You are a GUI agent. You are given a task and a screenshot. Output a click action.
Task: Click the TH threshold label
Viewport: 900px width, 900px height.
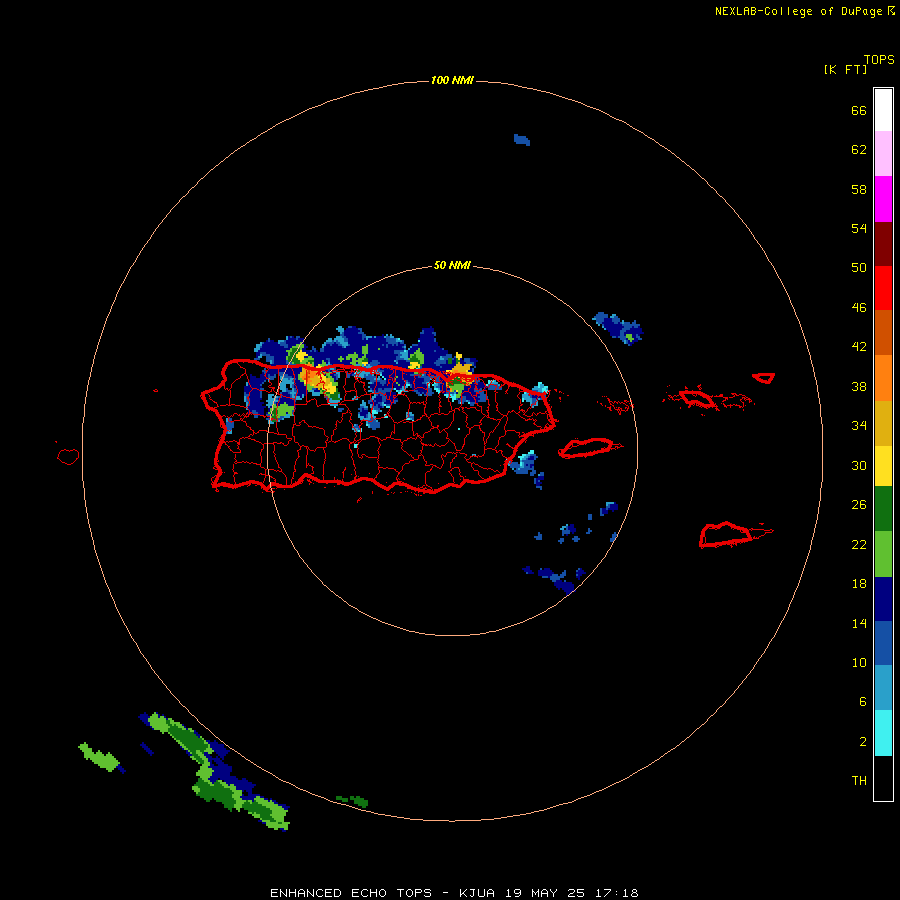859,780
